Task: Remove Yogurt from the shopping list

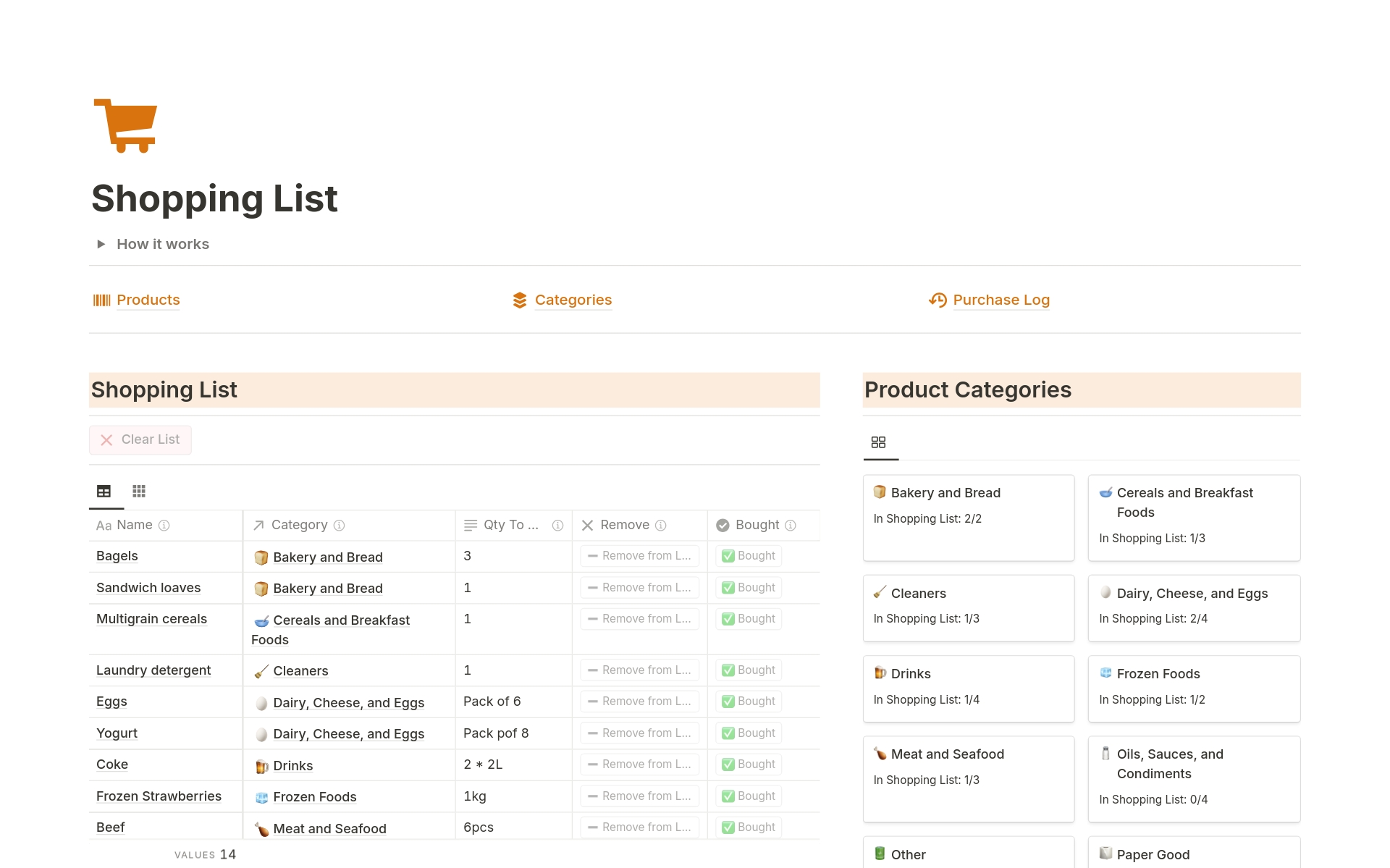Action: [639, 733]
